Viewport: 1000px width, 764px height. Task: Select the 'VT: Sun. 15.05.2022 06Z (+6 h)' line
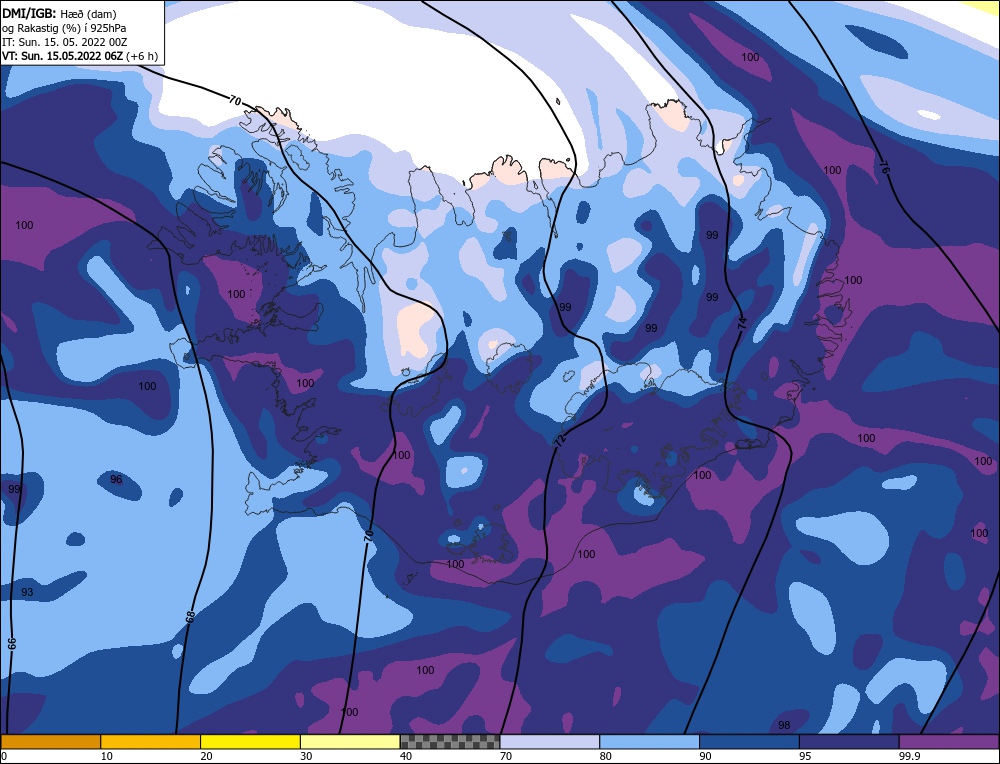(x=80, y=56)
